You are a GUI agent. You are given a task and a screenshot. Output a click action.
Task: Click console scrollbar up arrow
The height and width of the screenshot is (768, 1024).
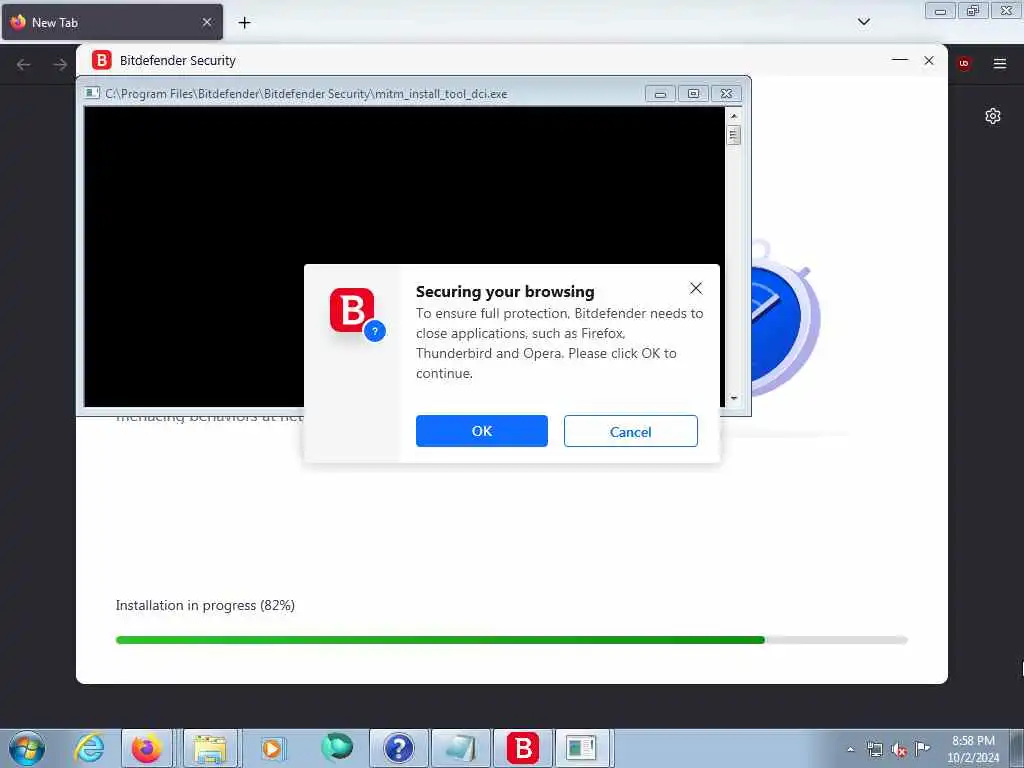click(x=733, y=116)
